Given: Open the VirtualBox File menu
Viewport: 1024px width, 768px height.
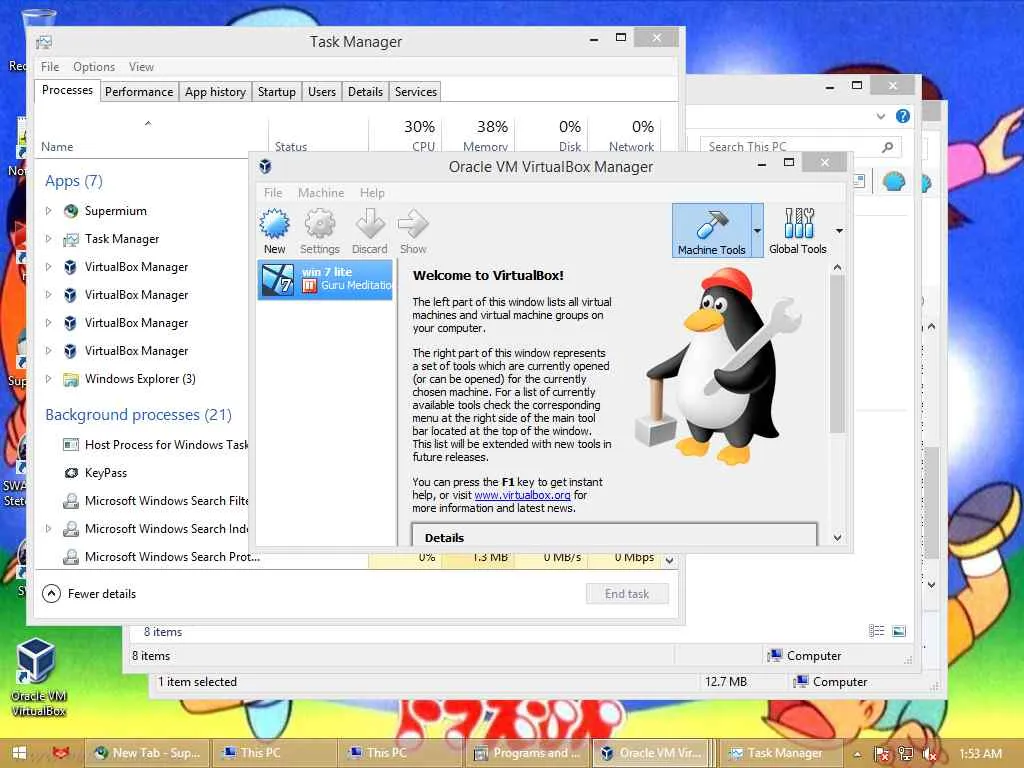Looking at the screenshot, I should tap(273, 193).
